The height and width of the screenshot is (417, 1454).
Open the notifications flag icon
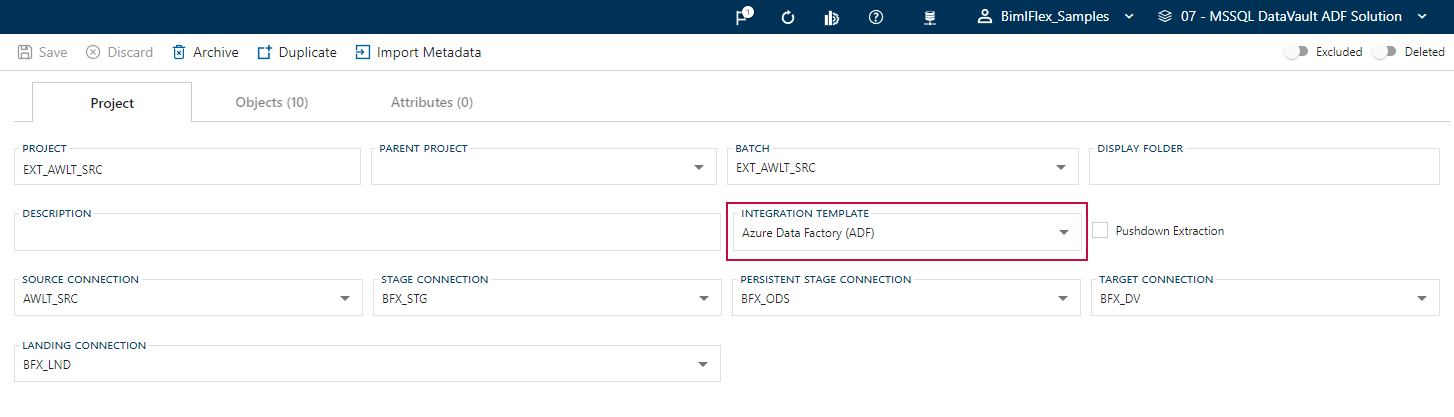743,17
